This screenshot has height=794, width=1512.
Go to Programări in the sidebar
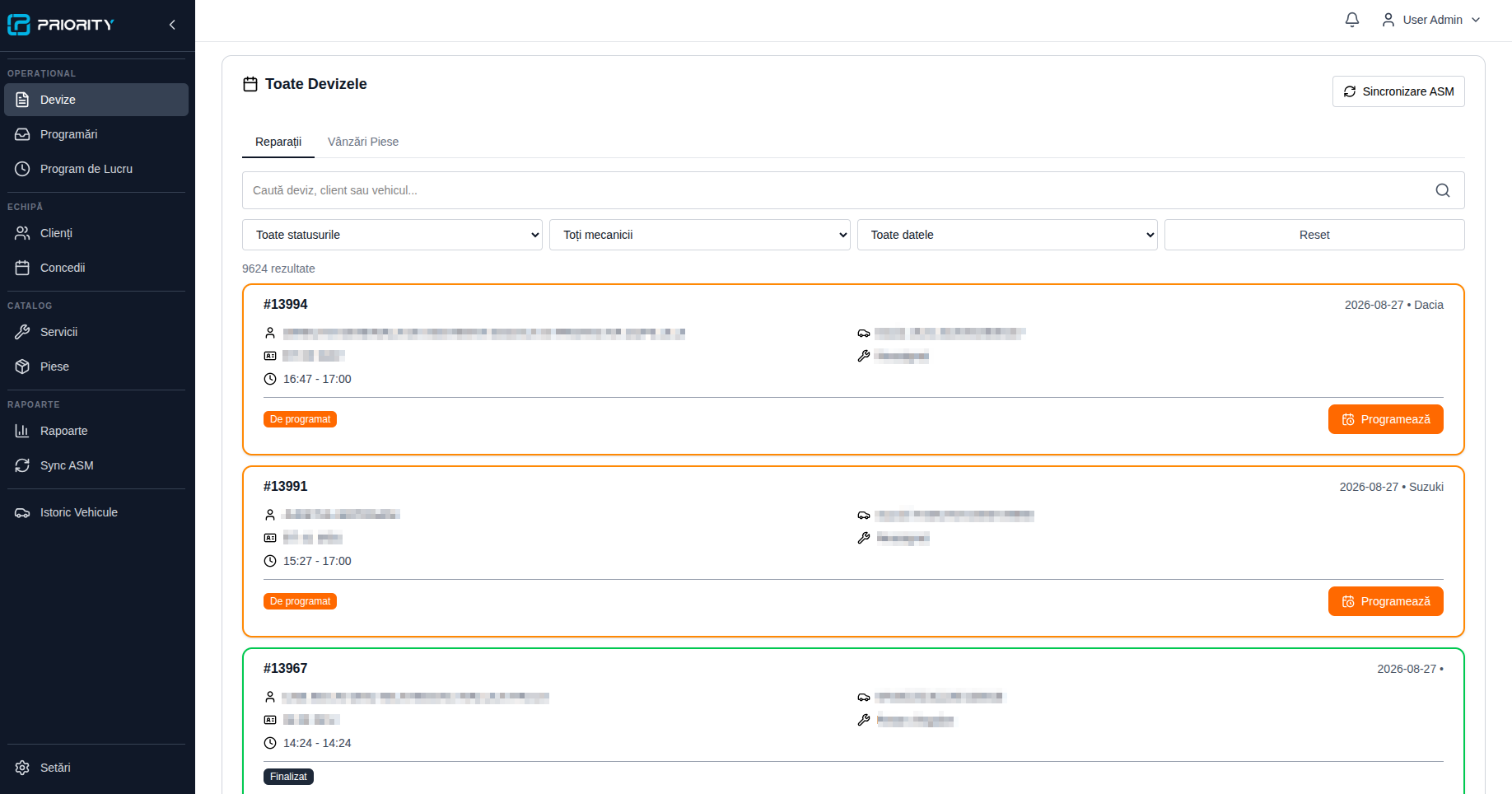tap(96, 134)
